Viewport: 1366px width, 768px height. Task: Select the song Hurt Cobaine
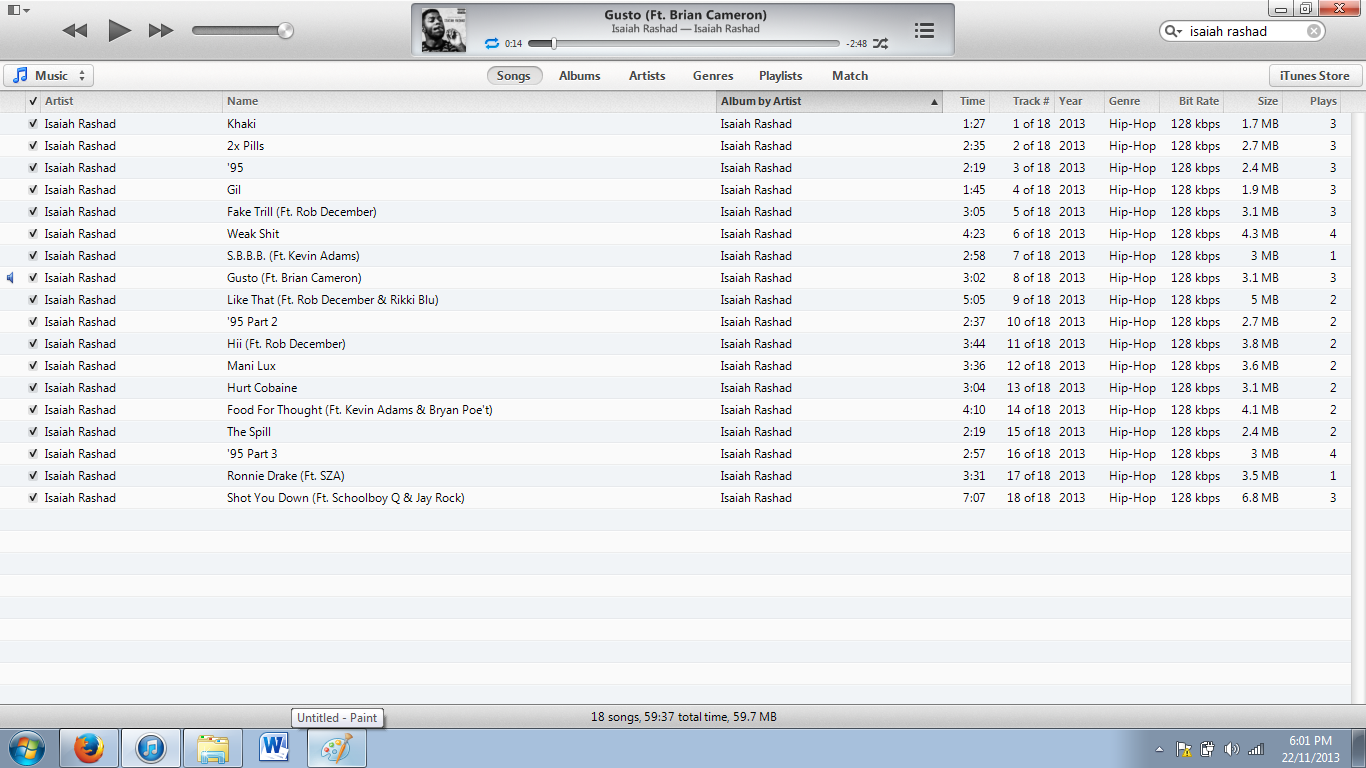pos(262,388)
